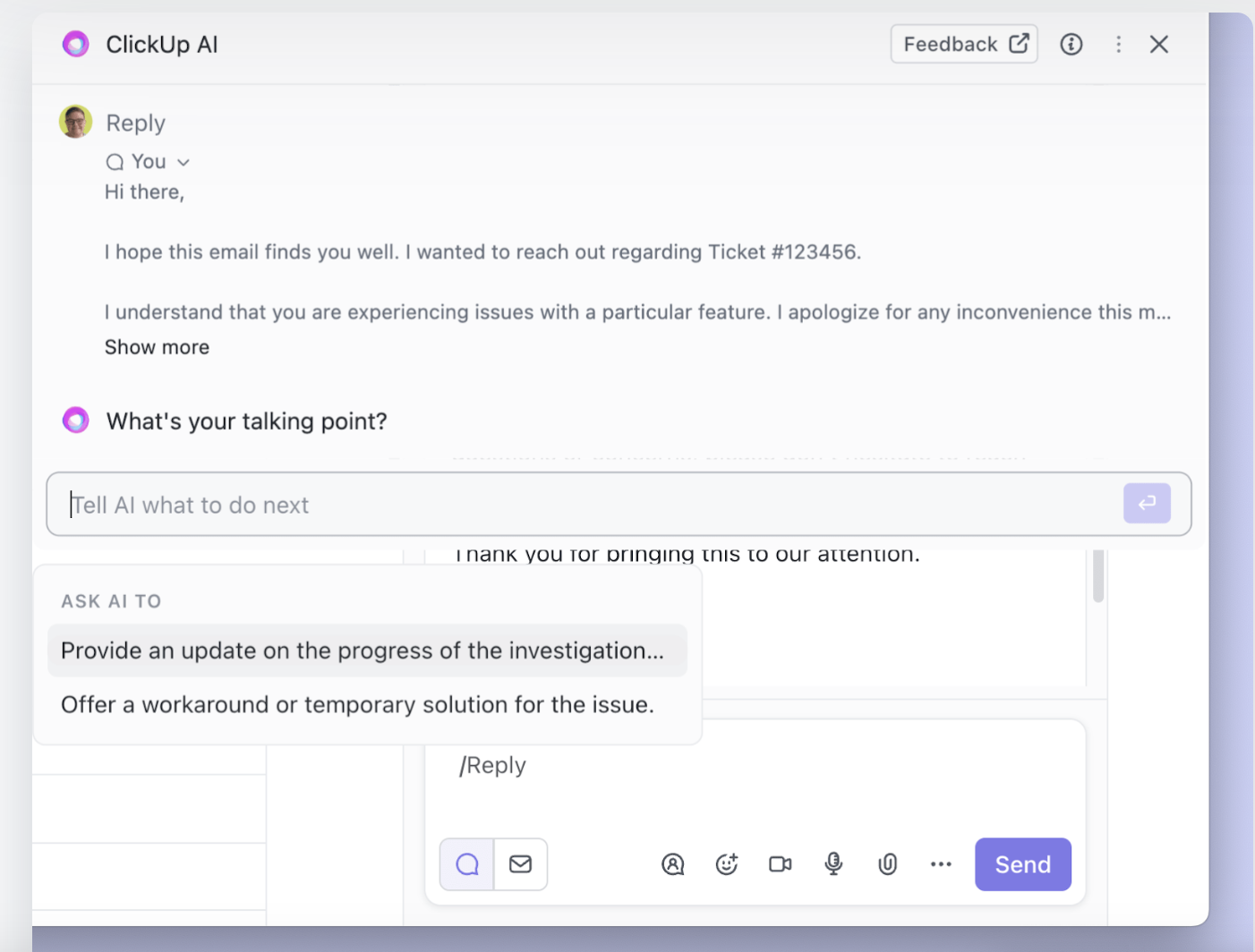Open the info circle icon in header
The width and height of the screenshot is (1255, 952).
1071,44
